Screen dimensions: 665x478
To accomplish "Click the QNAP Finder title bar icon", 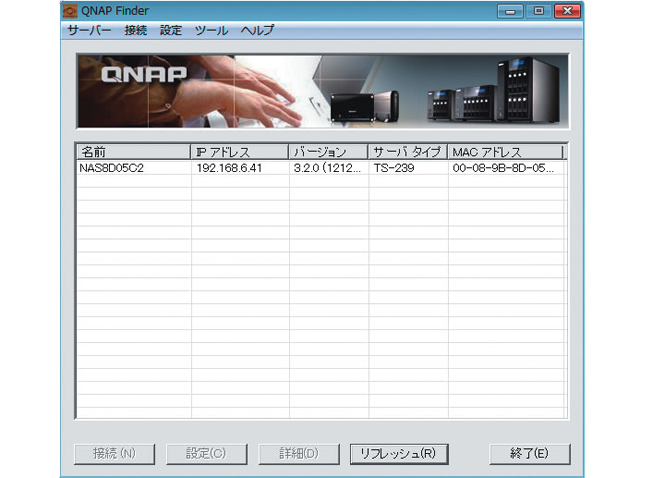I will point(70,11).
